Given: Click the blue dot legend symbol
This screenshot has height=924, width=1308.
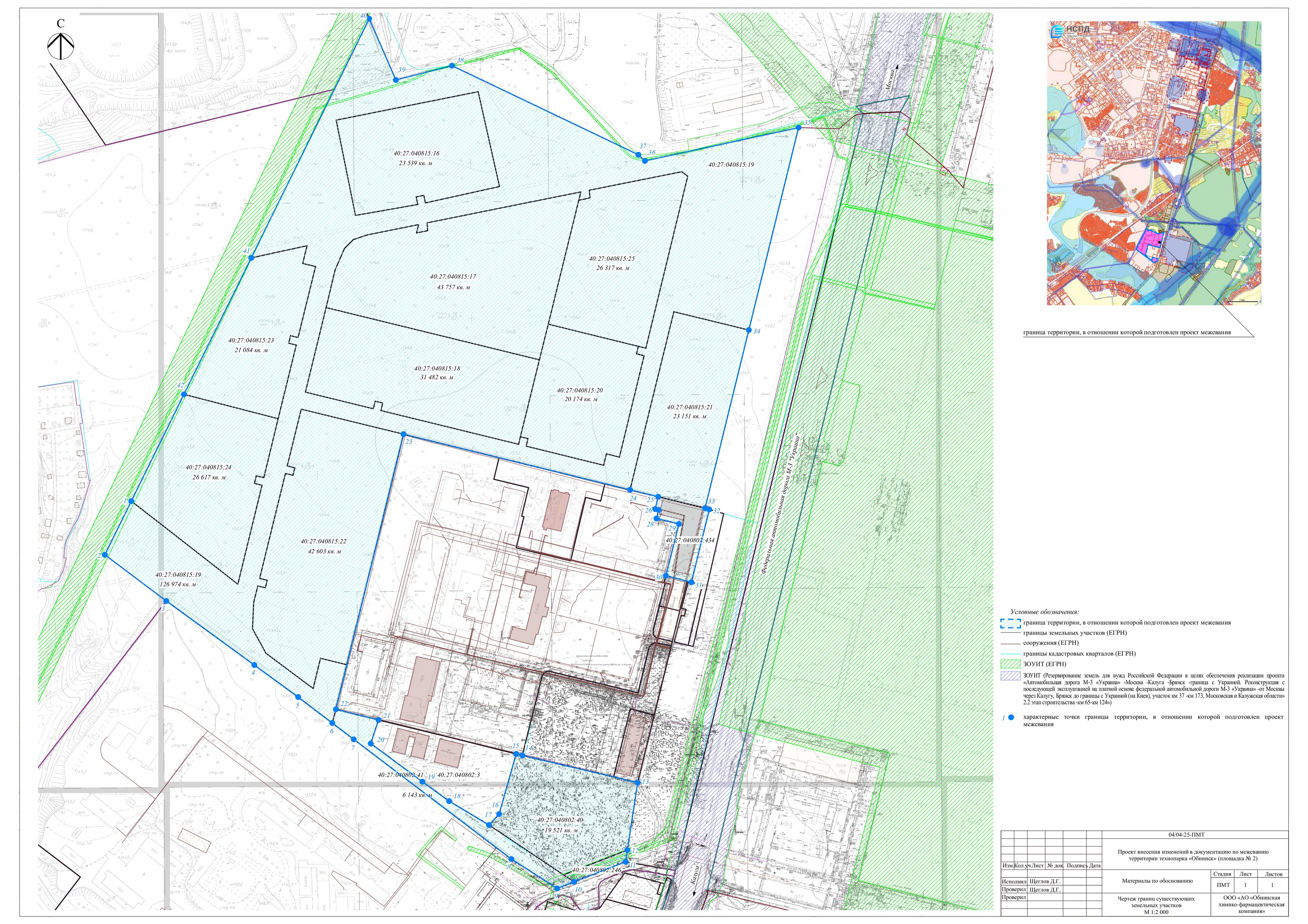Looking at the screenshot, I should click(x=1011, y=717).
